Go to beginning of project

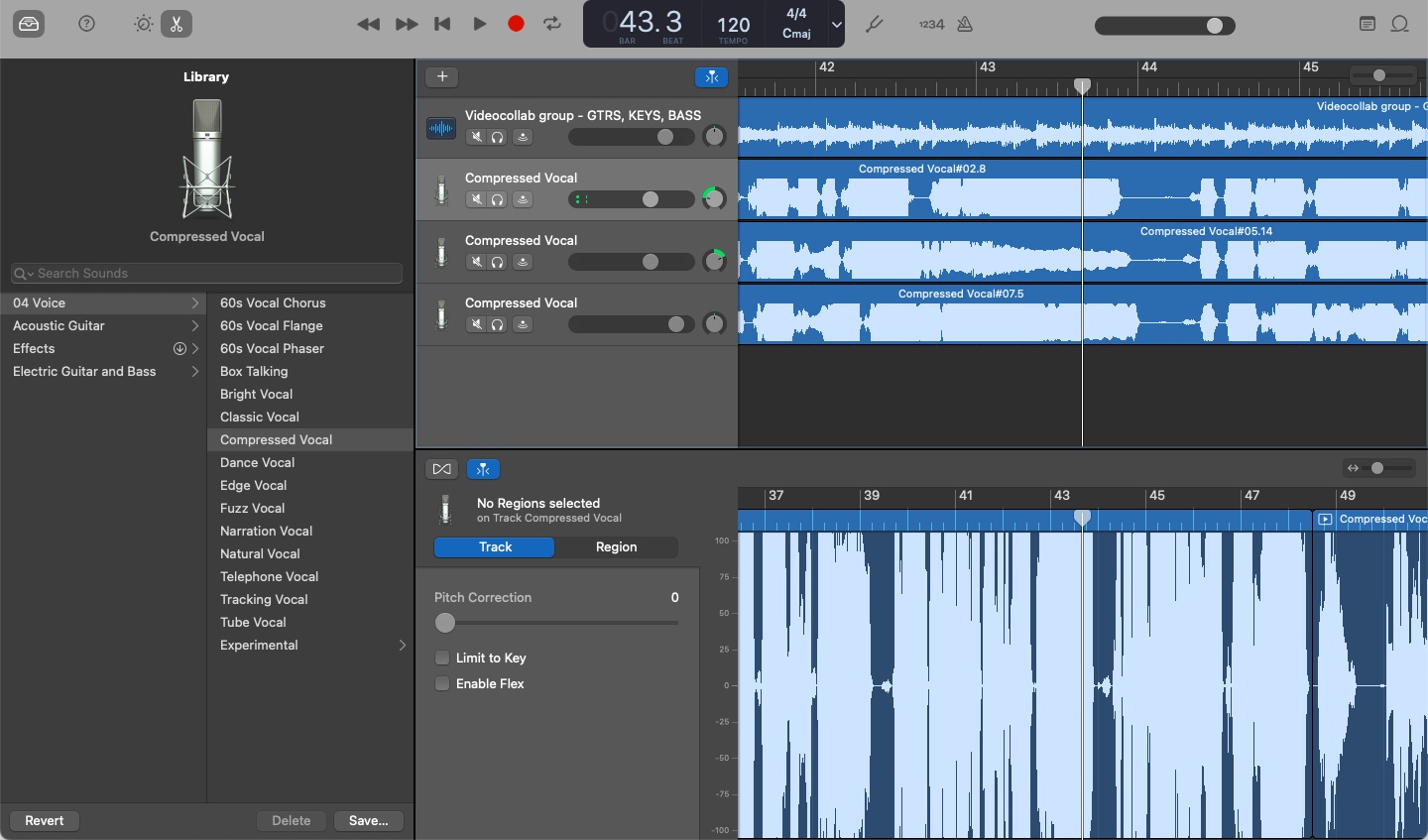click(442, 24)
